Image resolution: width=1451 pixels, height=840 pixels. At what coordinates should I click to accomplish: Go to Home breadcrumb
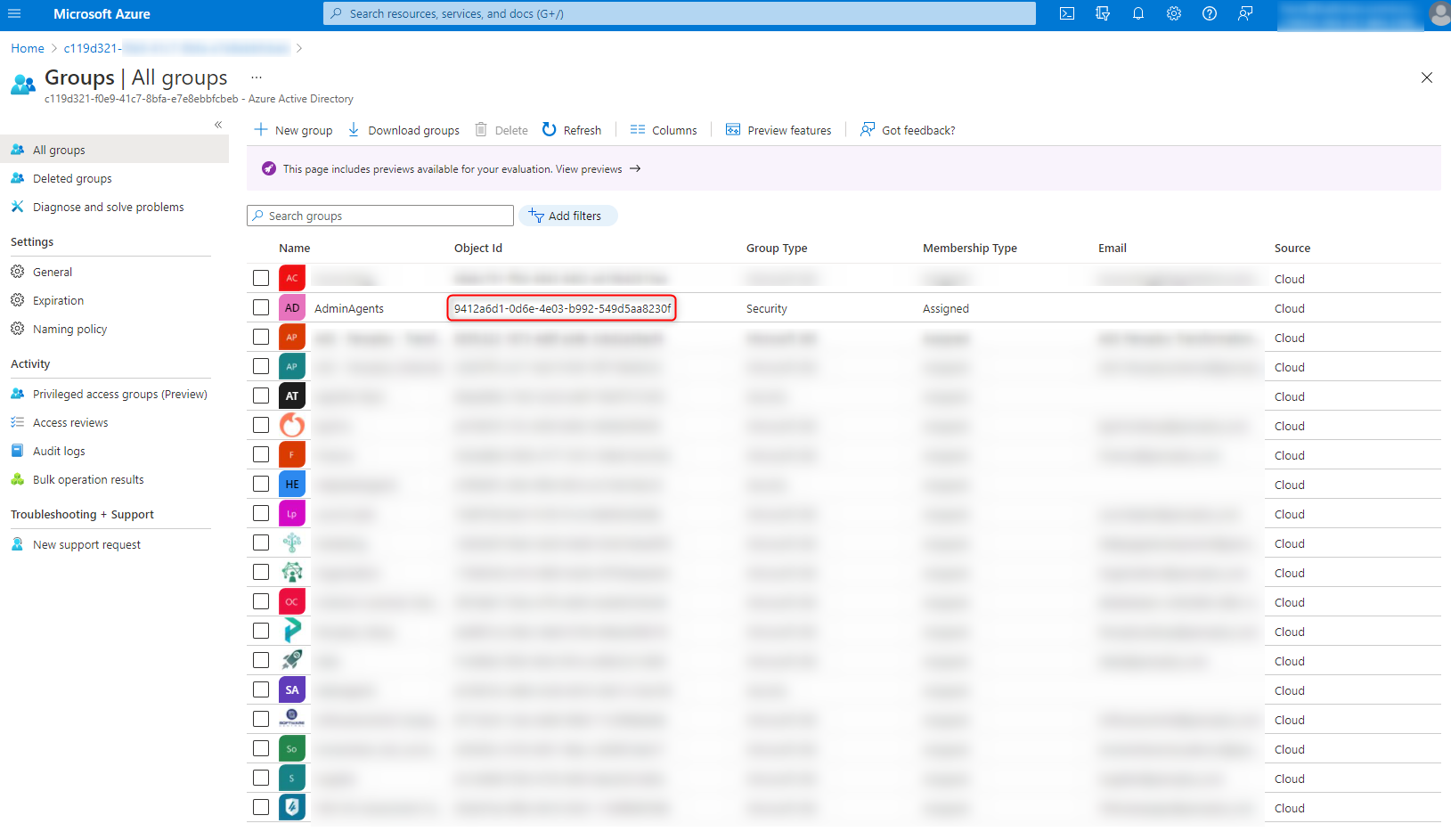[x=28, y=48]
